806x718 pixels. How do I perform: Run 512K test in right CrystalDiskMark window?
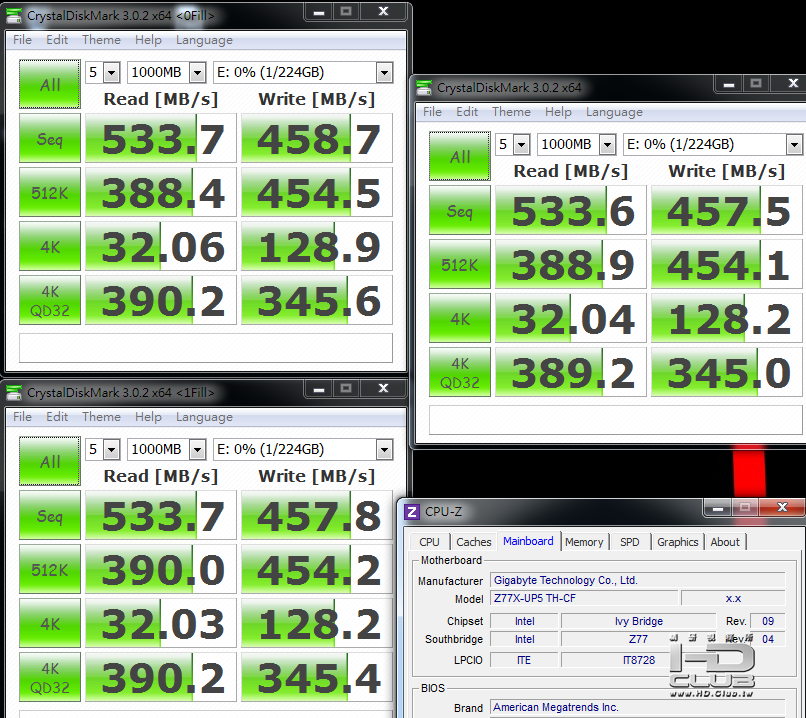pos(460,264)
